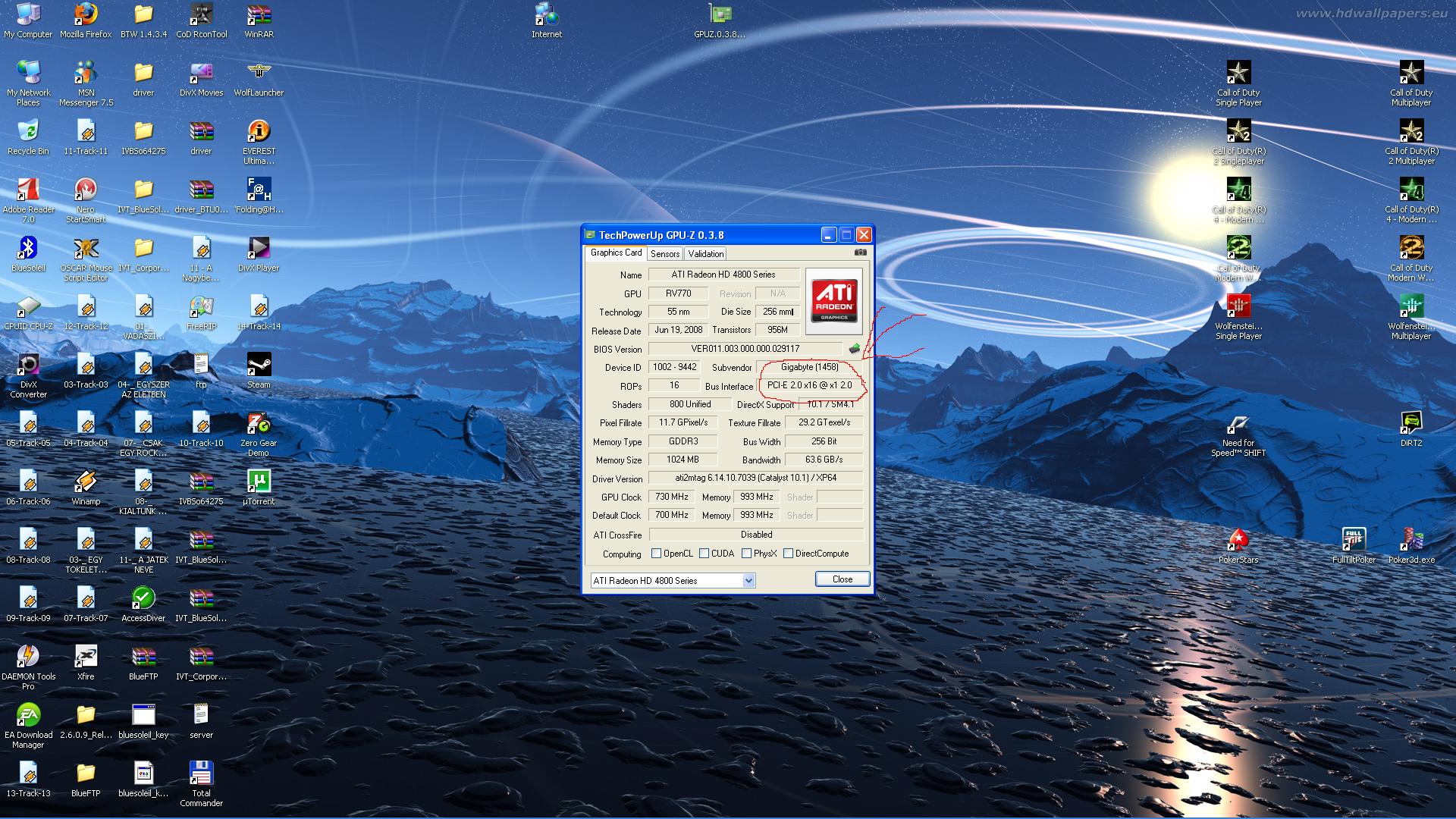This screenshot has height=819, width=1456.
Task: Click the ATI Radeon logo image
Action: tap(834, 300)
